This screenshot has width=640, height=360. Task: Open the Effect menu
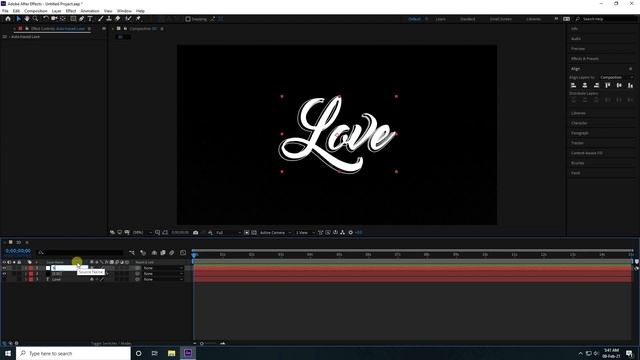pyautogui.click(x=71, y=11)
